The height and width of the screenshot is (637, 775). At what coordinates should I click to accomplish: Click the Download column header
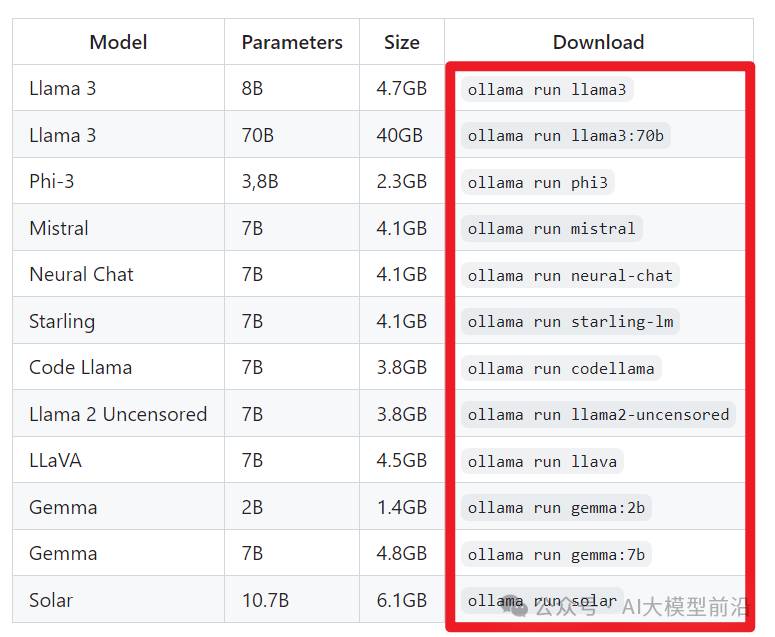pyautogui.click(x=598, y=42)
